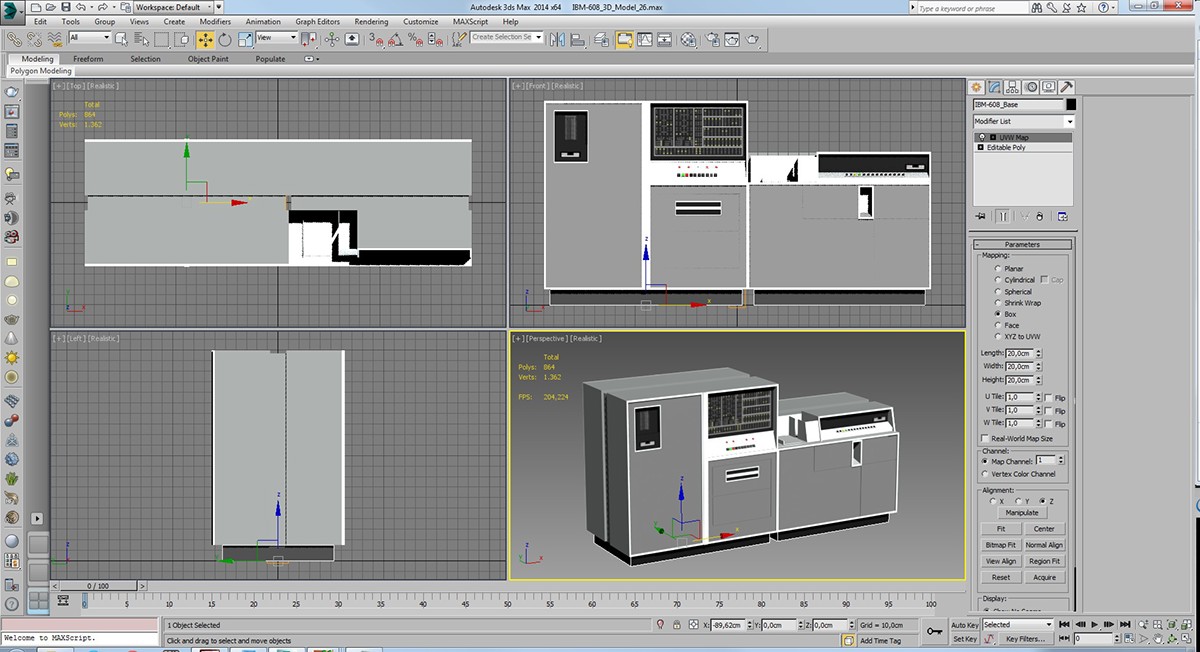Image resolution: width=1200 pixels, height=652 pixels.
Task: Select Planar mapping radio button
Action: [997, 269]
